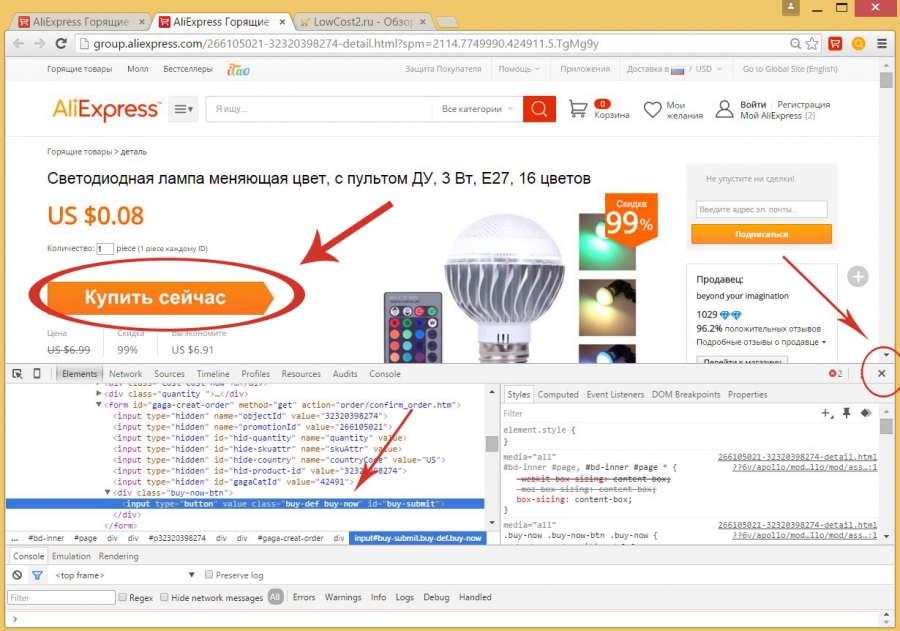The image size is (900, 631).
Task: Toggle element state pin icon
Action: [x=847, y=413]
